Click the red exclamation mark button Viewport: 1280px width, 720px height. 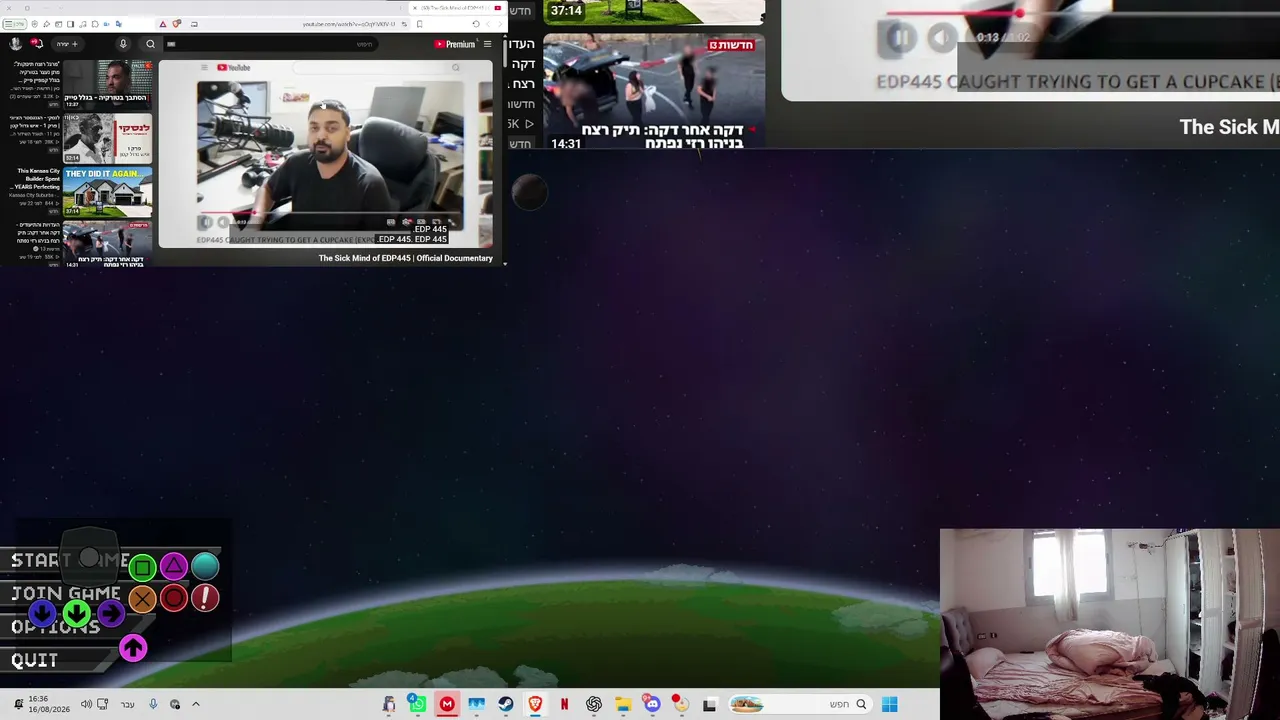205,598
